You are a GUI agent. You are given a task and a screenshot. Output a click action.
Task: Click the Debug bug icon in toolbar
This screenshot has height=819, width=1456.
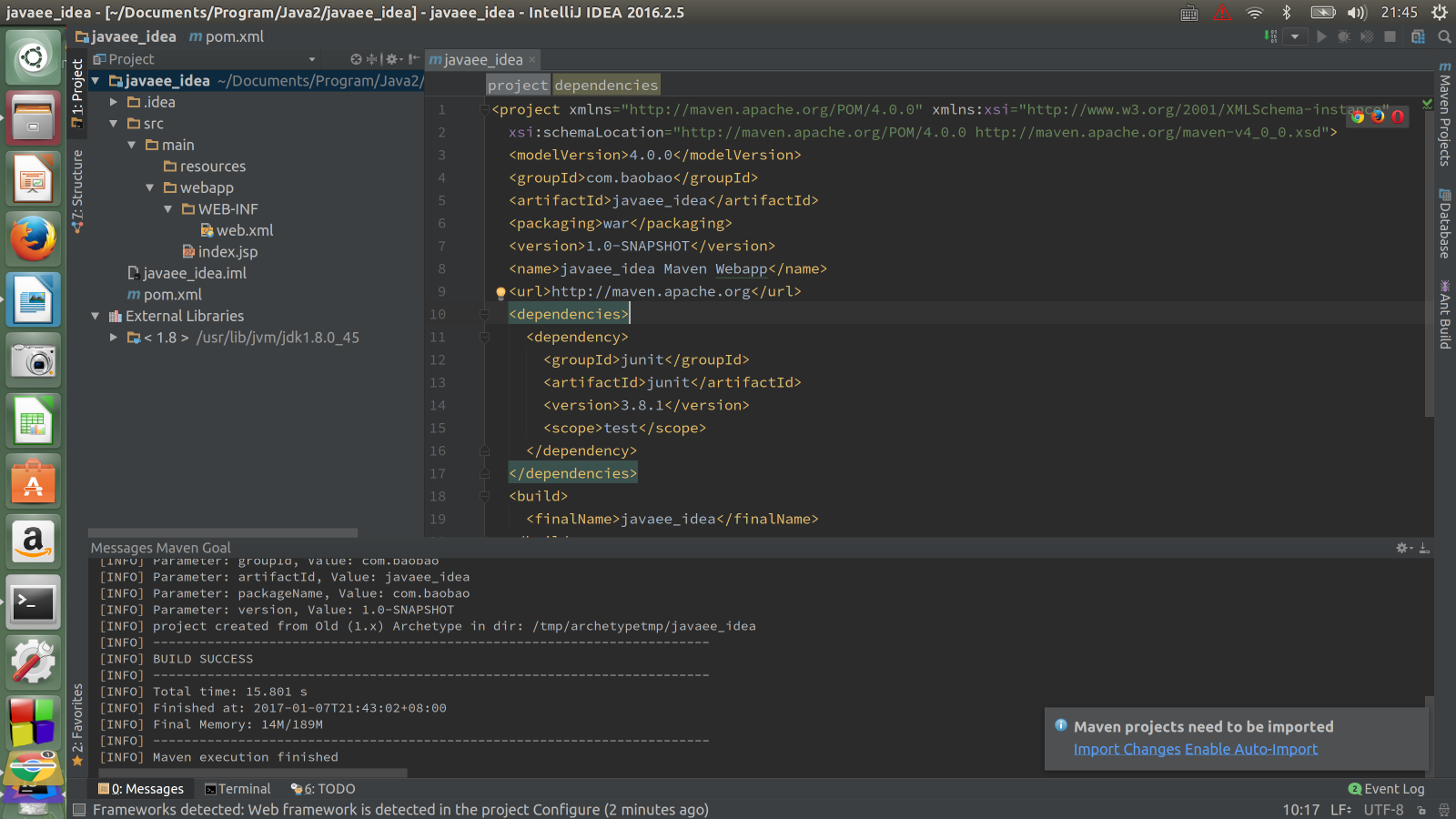coord(1344,36)
